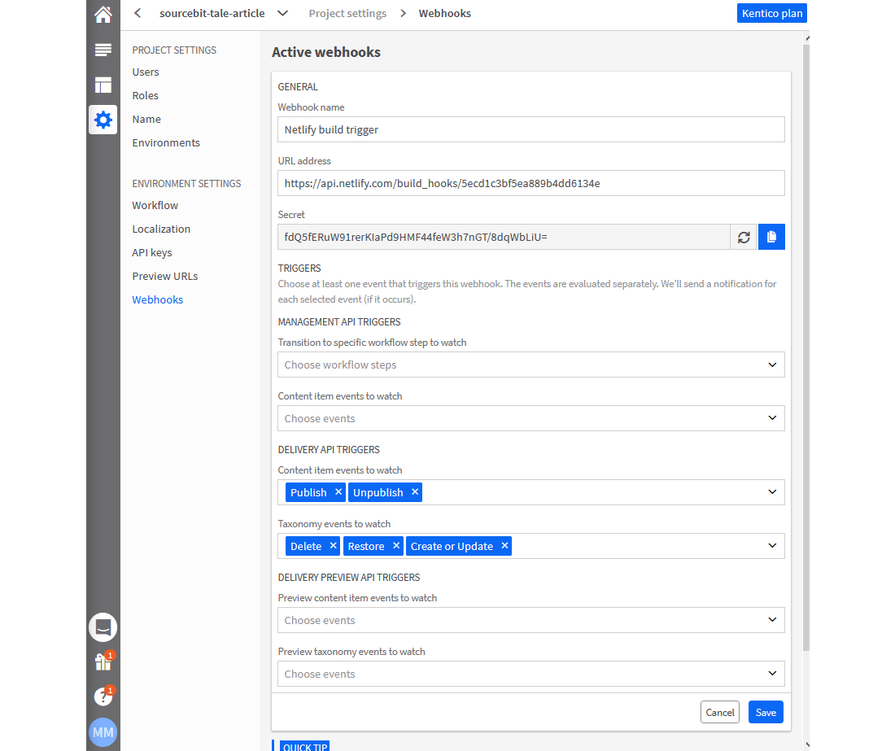
Task: Click the Webhook name input field
Action: click(x=530, y=130)
